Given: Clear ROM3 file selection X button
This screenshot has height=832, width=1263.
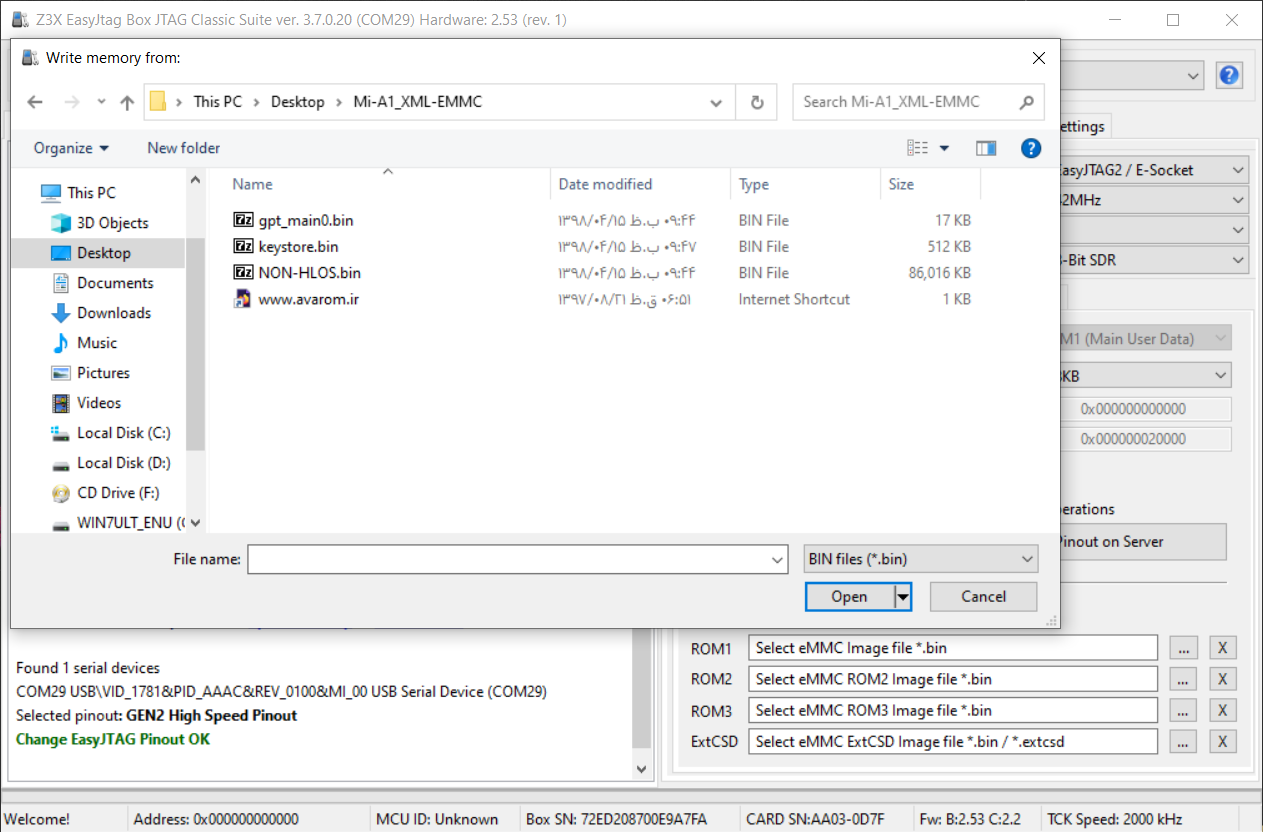Looking at the screenshot, I should [1223, 710].
